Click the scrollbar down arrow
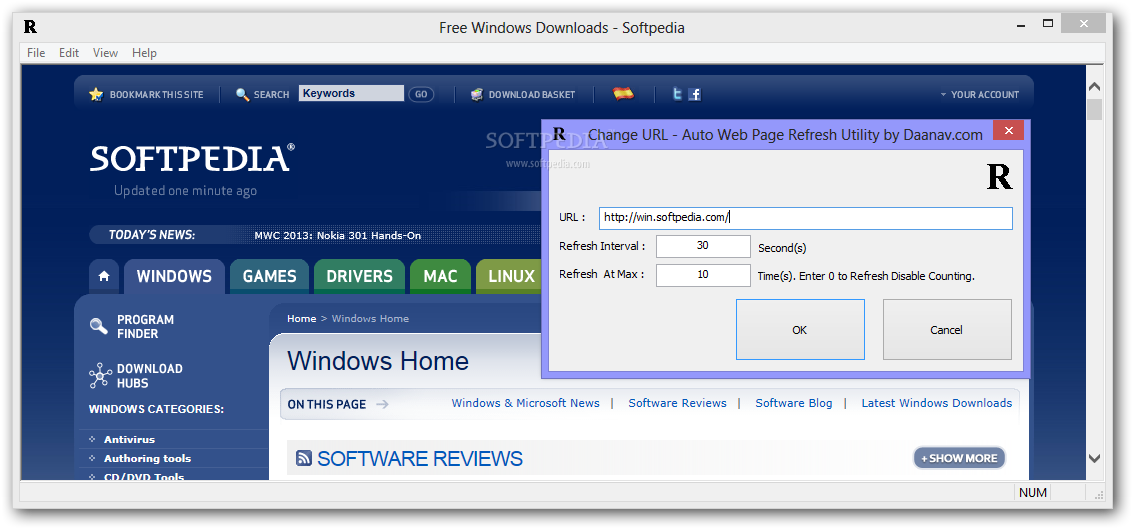Image resolution: width=1133 pixels, height=529 pixels. (x=1094, y=458)
